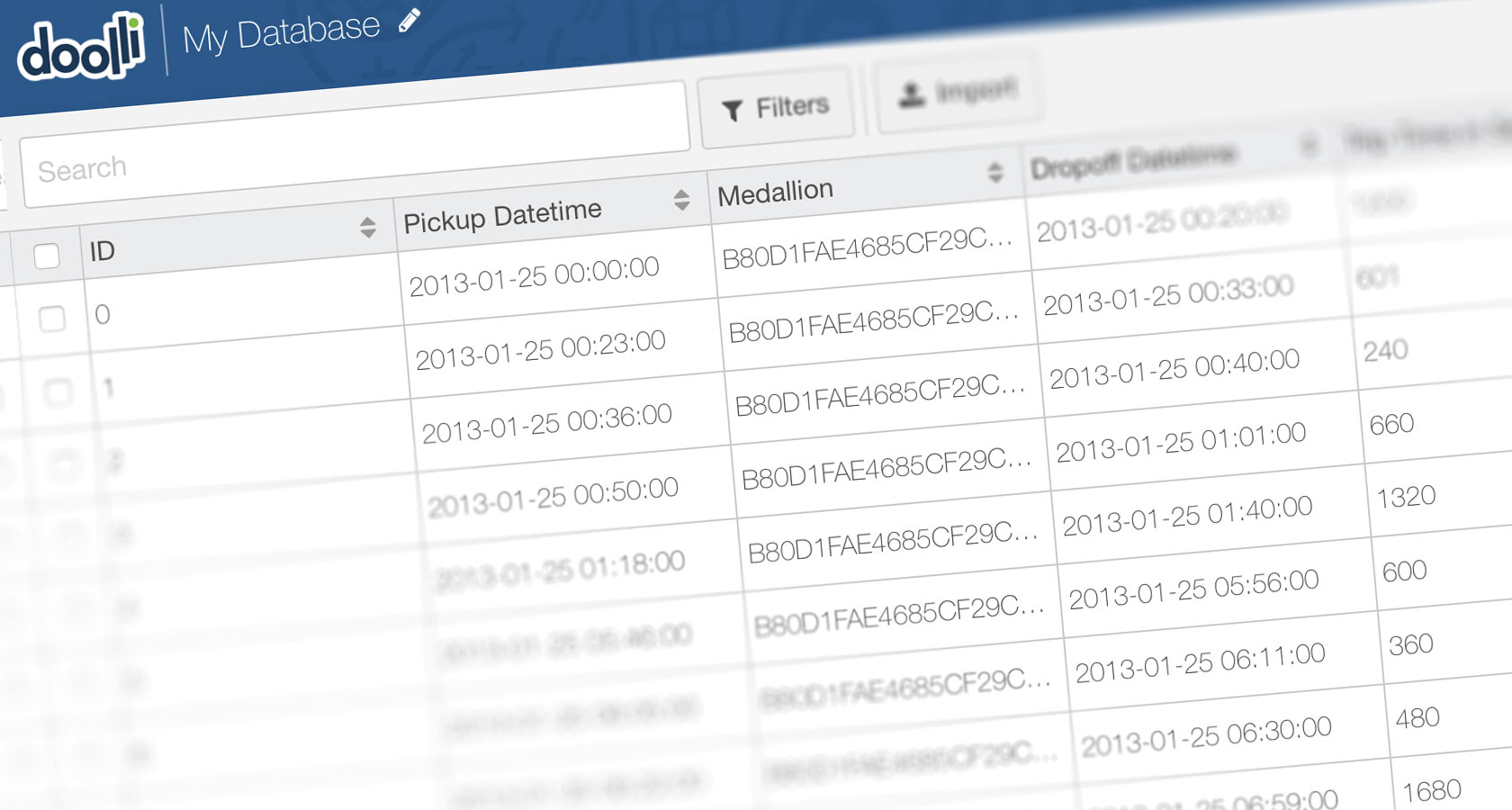
Task: Select the funnel icon on the Filters button
Action: [733, 106]
